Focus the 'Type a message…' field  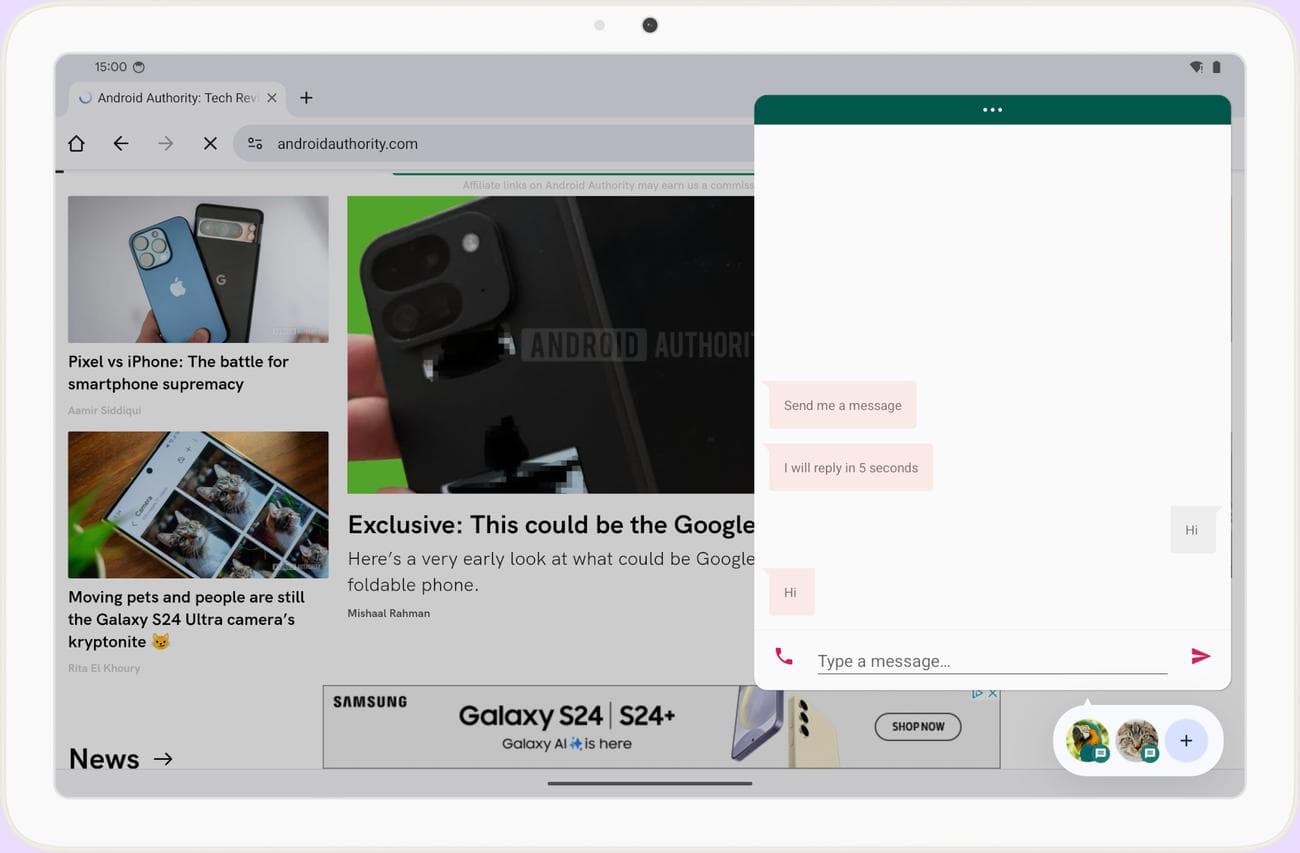[x=990, y=661]
